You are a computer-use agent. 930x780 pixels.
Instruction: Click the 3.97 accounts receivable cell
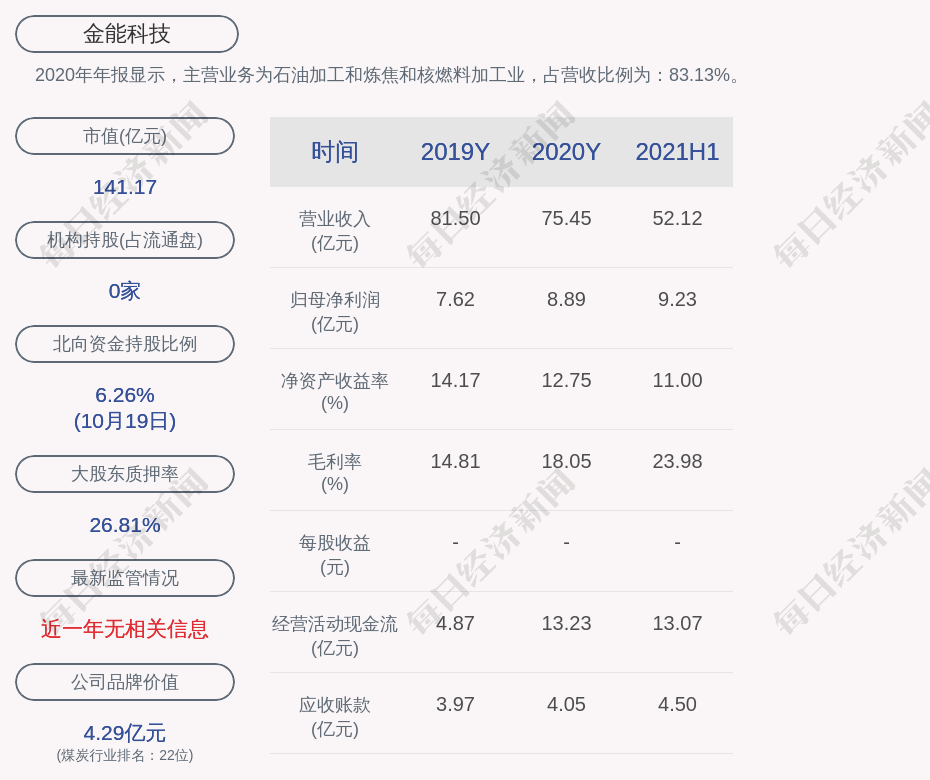coord(456,705)
